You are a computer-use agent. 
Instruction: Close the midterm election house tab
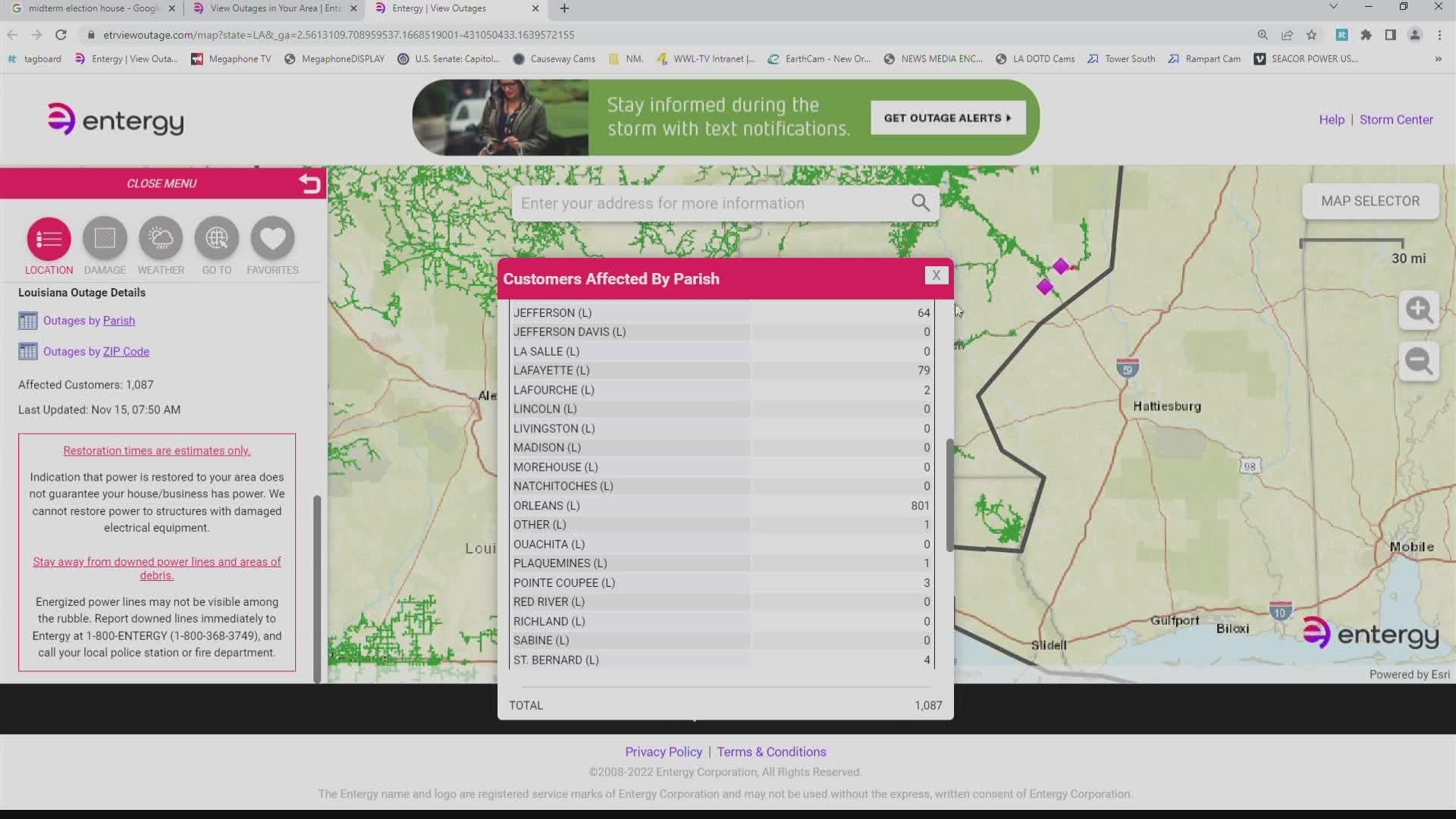pyautogui.click(x=171, y=8)
